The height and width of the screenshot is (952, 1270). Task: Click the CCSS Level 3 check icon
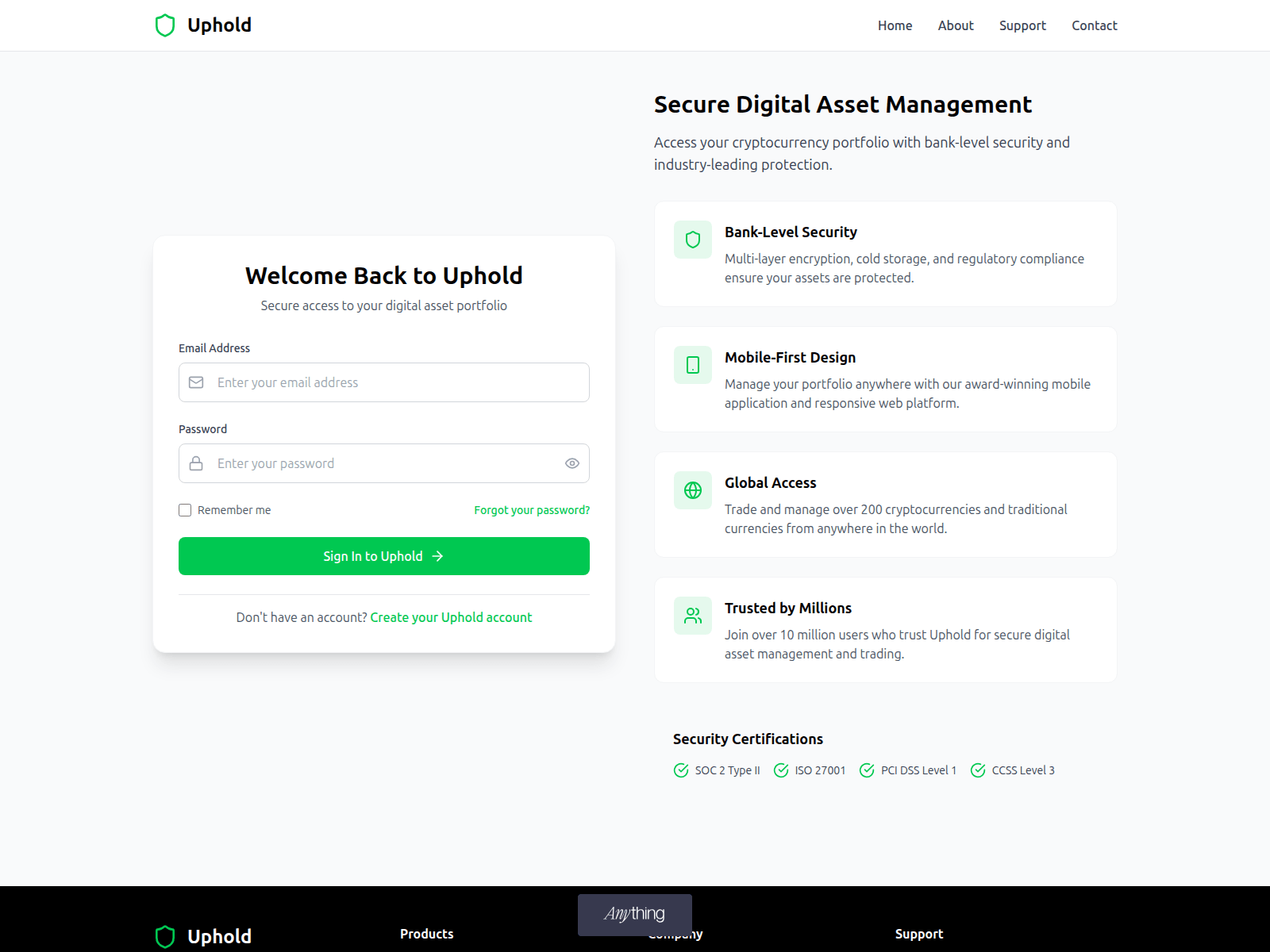coord(978,770)
